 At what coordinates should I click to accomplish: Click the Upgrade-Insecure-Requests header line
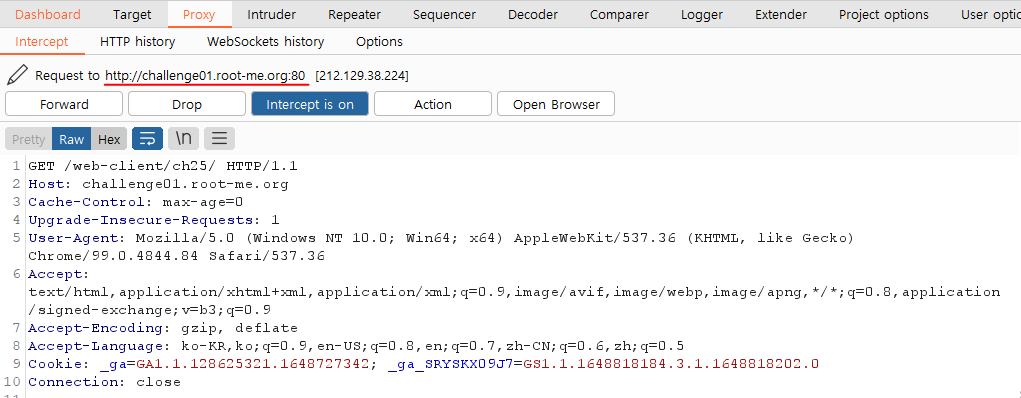154,220
